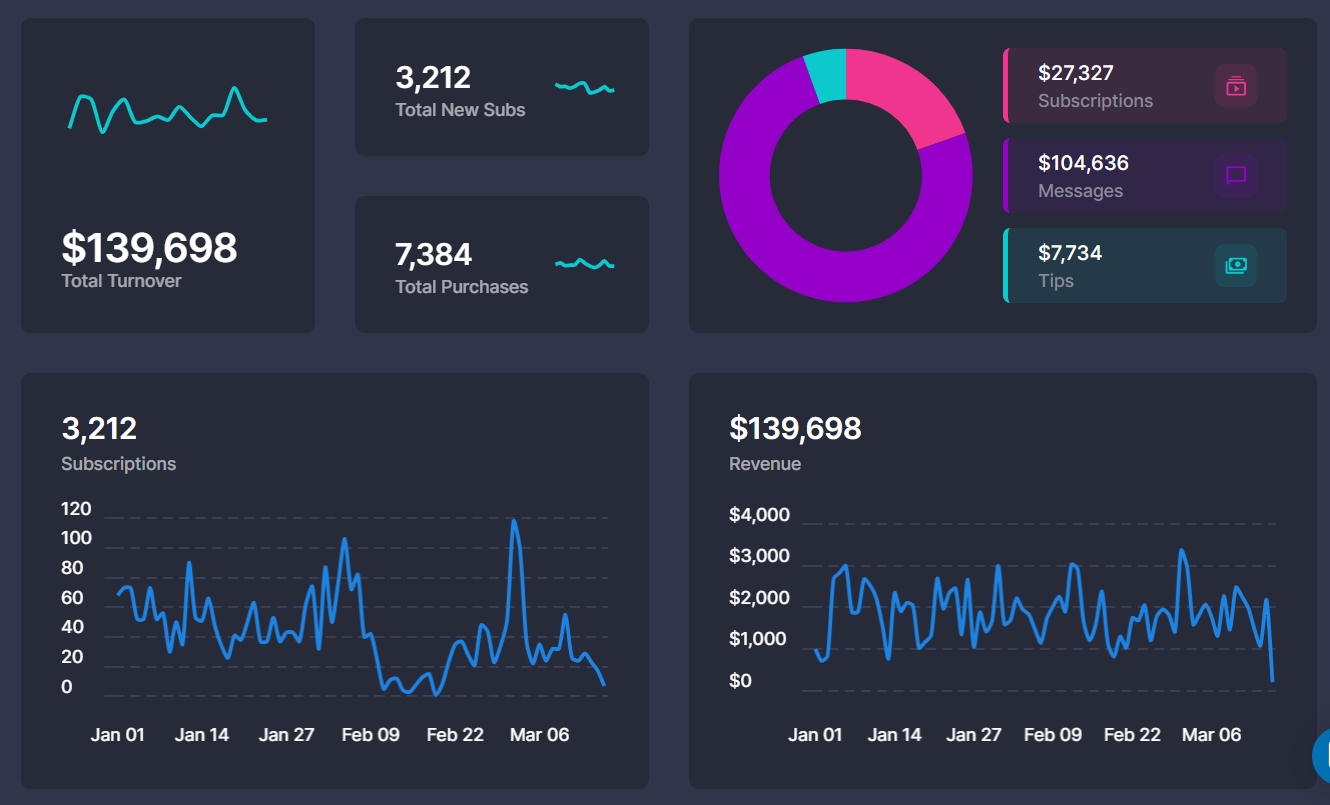The image size is (1330, 805).
Task: Click the 7,384 purchases value
Action: pos(433,254)
